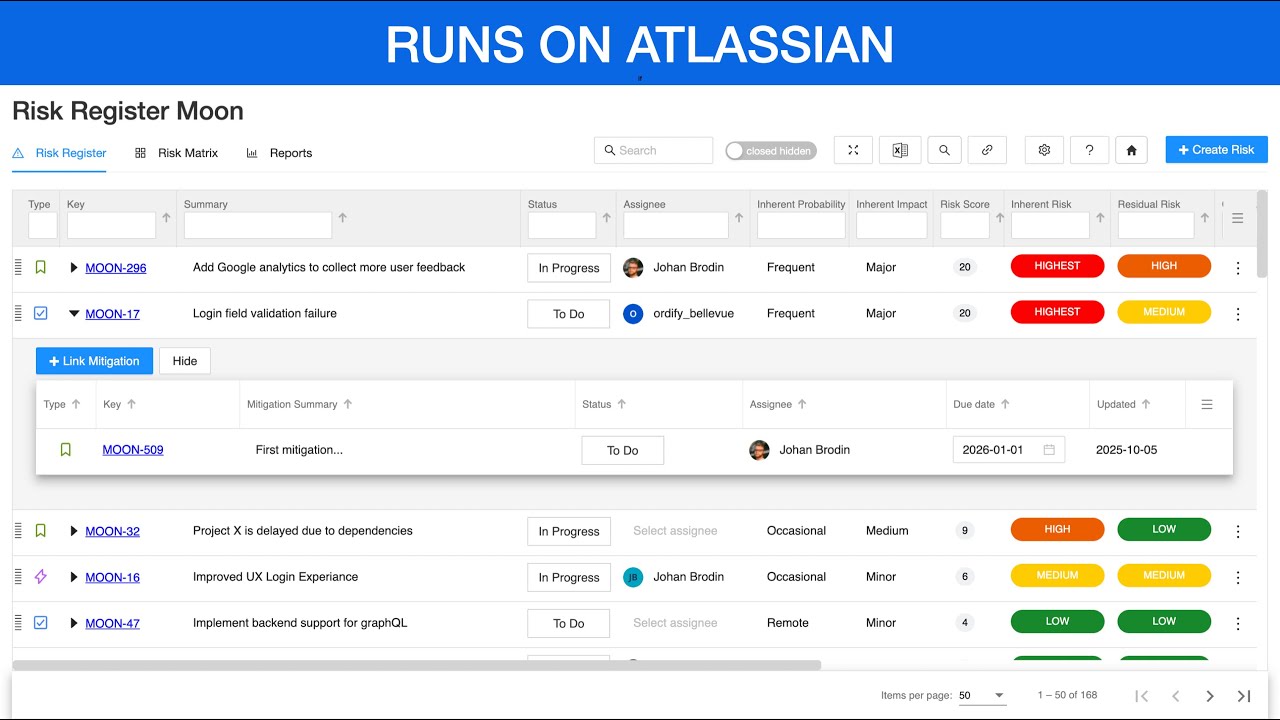Expand the MOON-16 risk row
Image resolution: width=1280 pixels, height=720 pixels.
pyautogui.click(x=74, y=577)
